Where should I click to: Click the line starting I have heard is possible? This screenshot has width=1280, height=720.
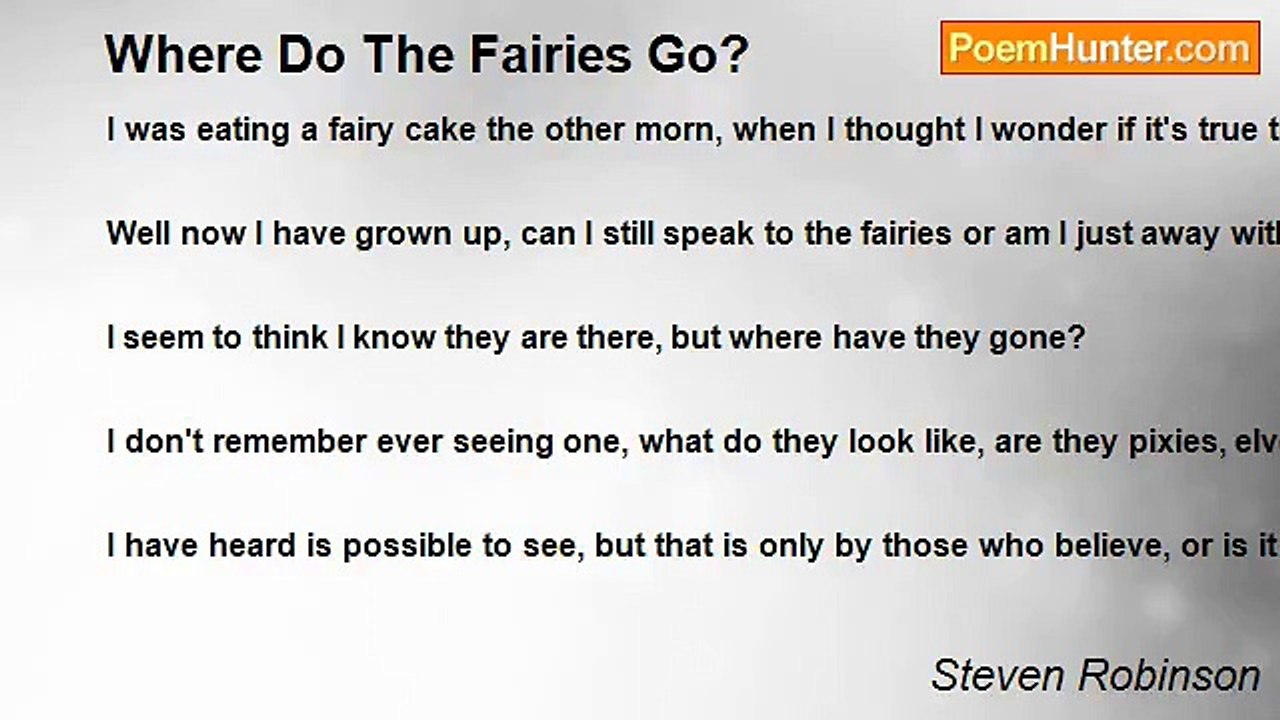coord(693,545)
